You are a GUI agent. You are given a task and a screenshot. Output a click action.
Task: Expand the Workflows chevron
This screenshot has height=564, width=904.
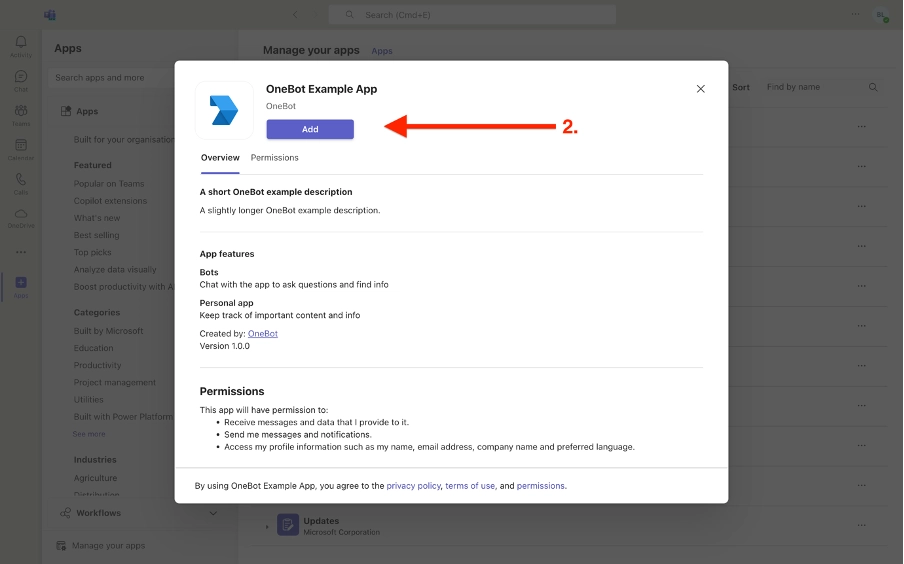click(213, 513)
